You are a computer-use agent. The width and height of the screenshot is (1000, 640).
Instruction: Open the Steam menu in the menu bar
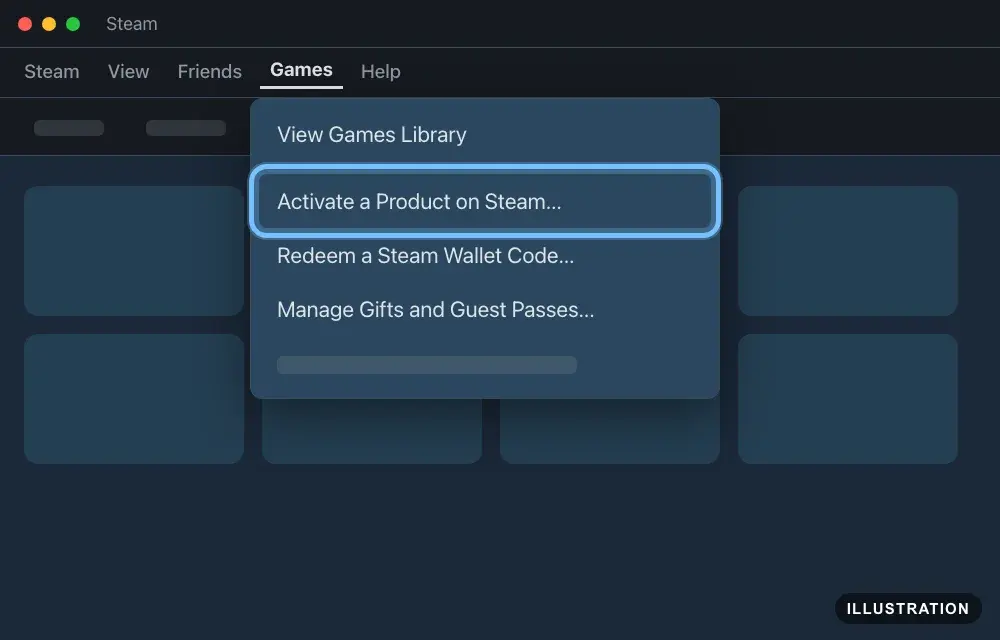[52, 71]
